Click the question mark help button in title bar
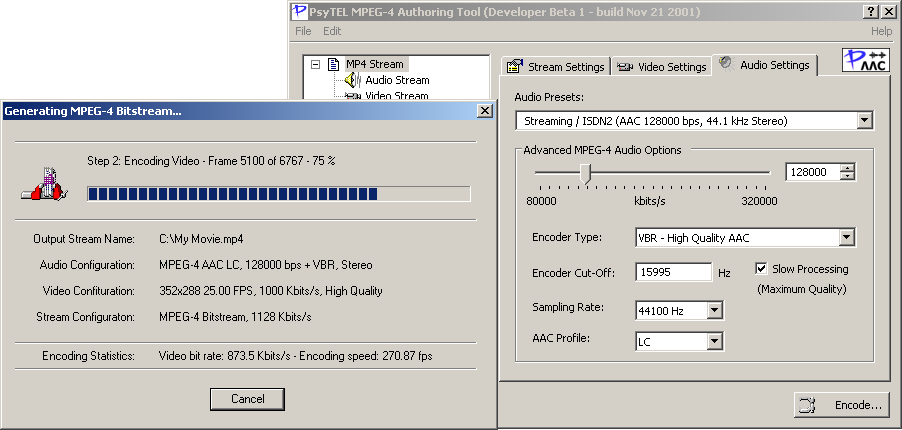This screenshot has height=430, width=902. click(x=870, y=12)
